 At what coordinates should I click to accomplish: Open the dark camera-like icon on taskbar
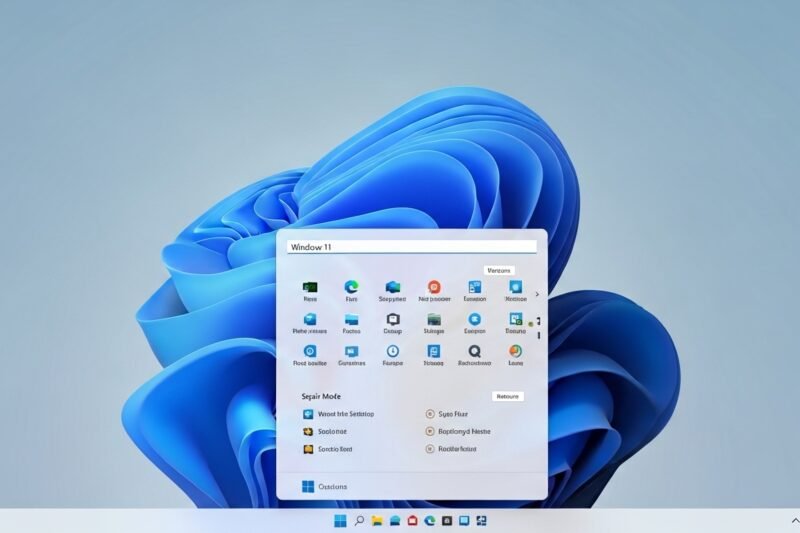click(447, 521)
